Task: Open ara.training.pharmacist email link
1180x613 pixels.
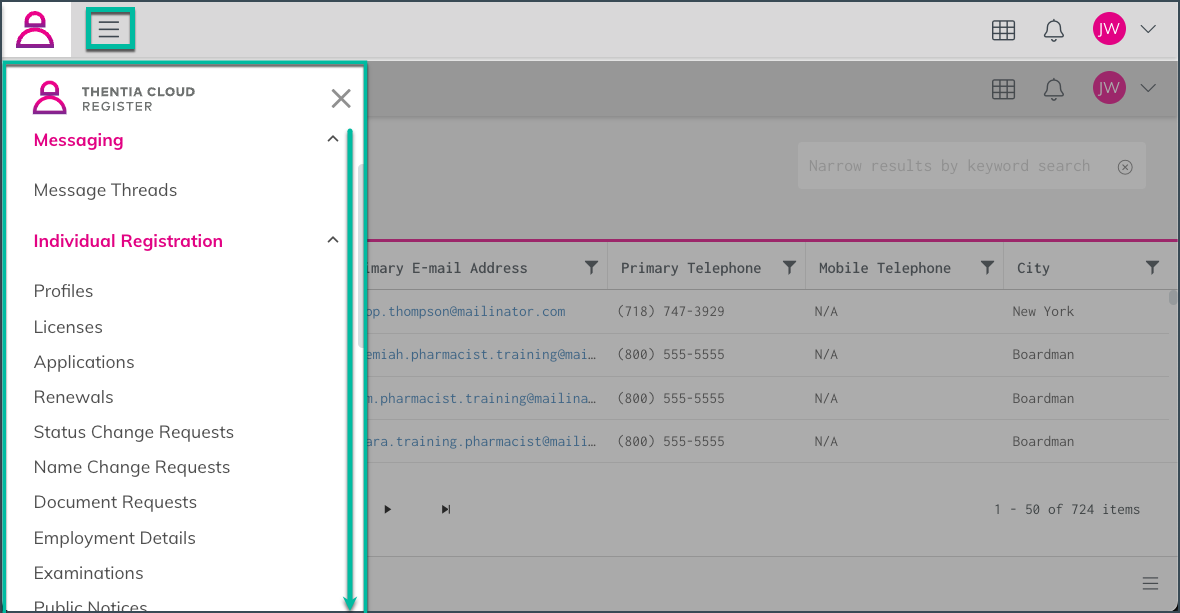Action: (x=482, y=442)
